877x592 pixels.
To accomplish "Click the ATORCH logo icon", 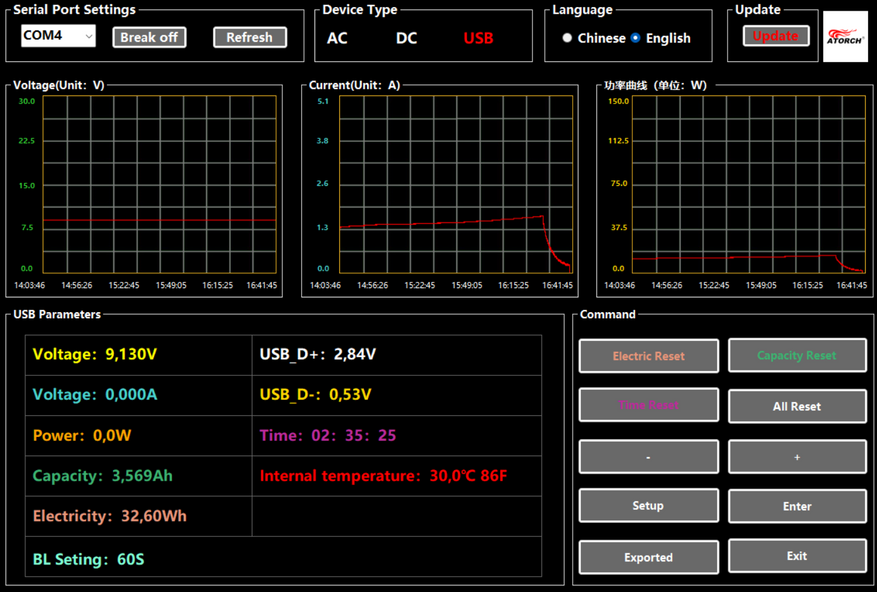I will pos(845,37).
